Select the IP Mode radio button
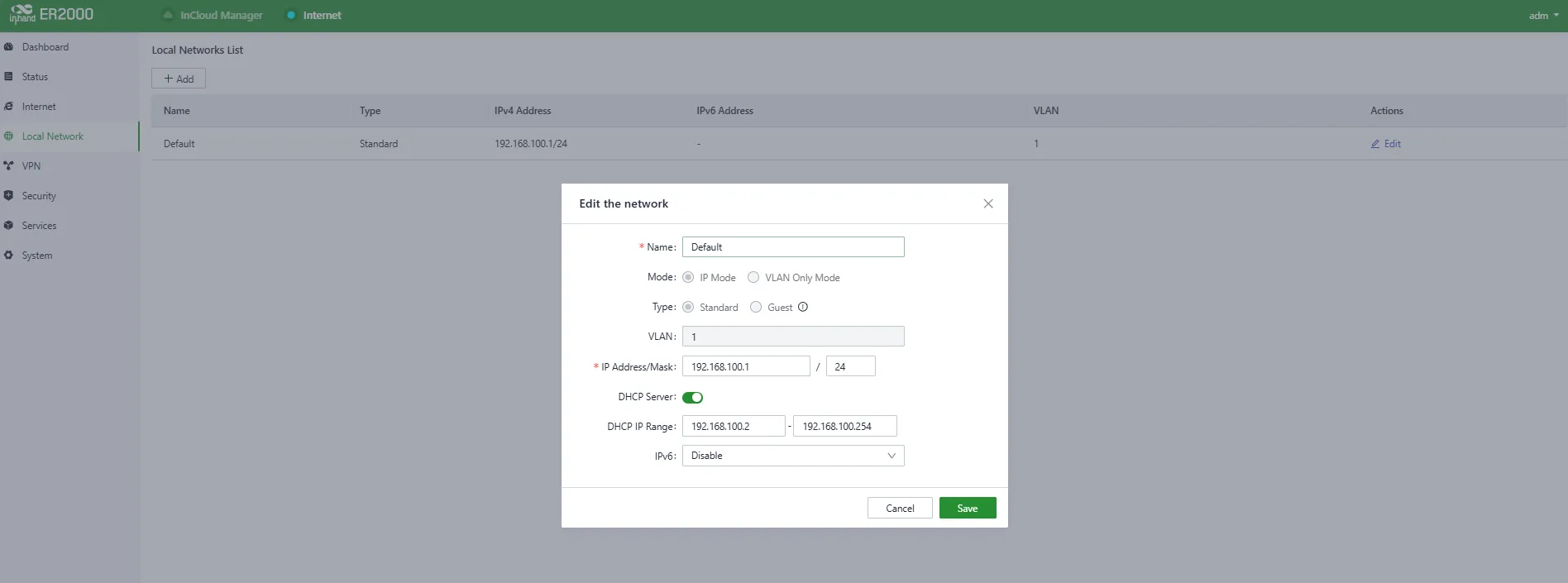Image resolution: width=1568 pixels, height=583 pixels. click(x=688, y=277)
